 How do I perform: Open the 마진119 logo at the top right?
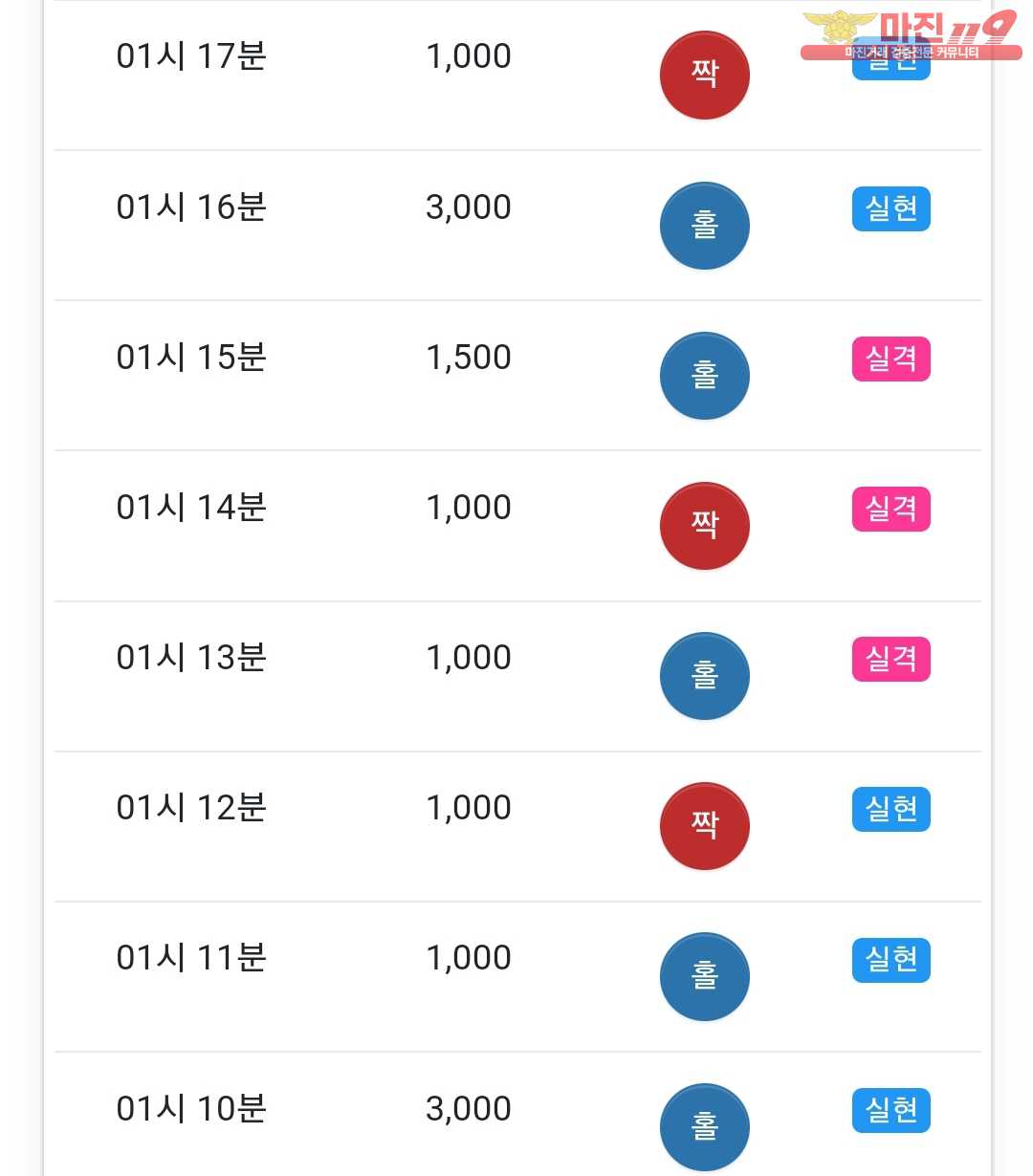[911, 36]
